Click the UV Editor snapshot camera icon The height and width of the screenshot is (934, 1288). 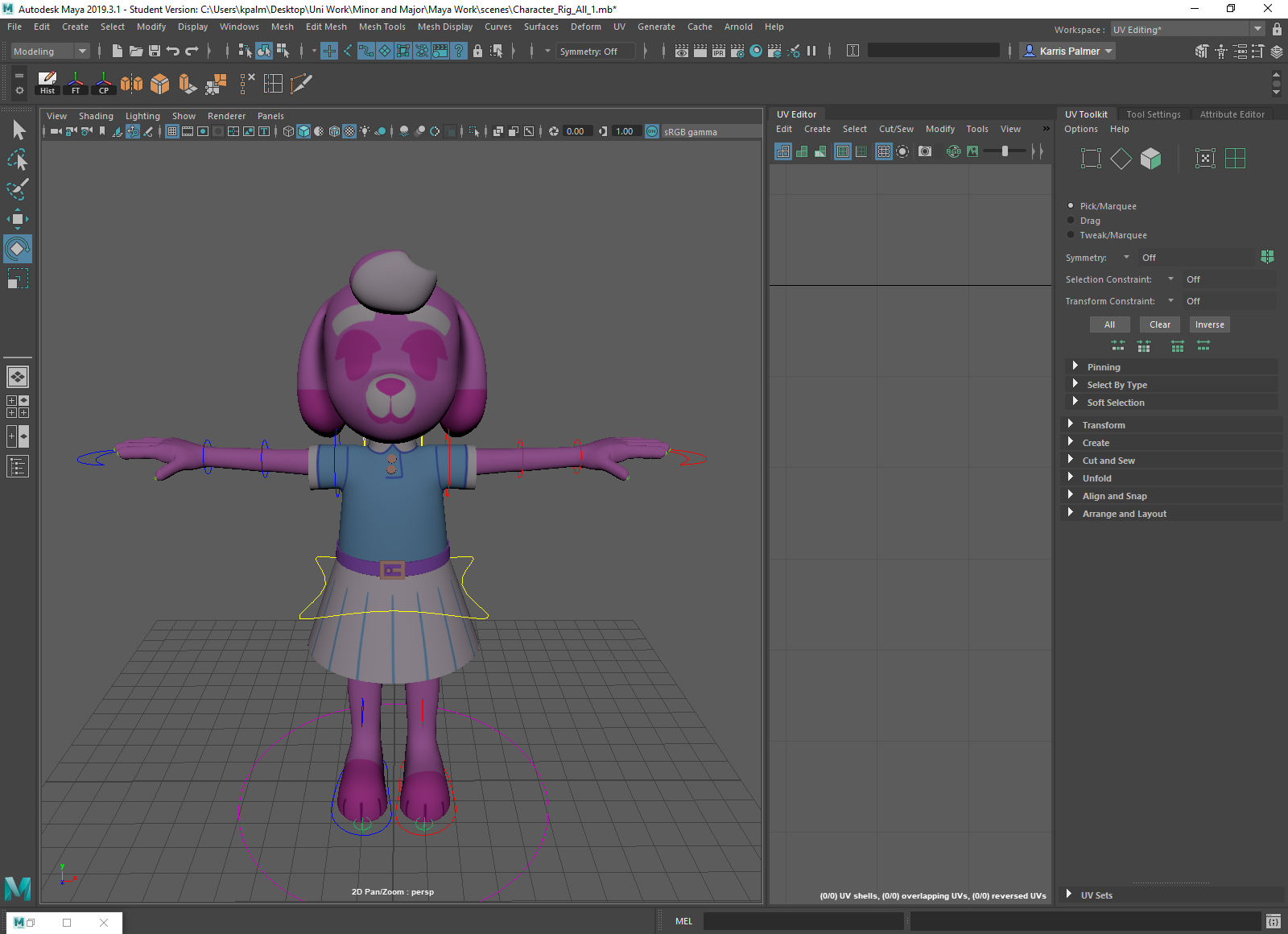(x=925, y=151)
